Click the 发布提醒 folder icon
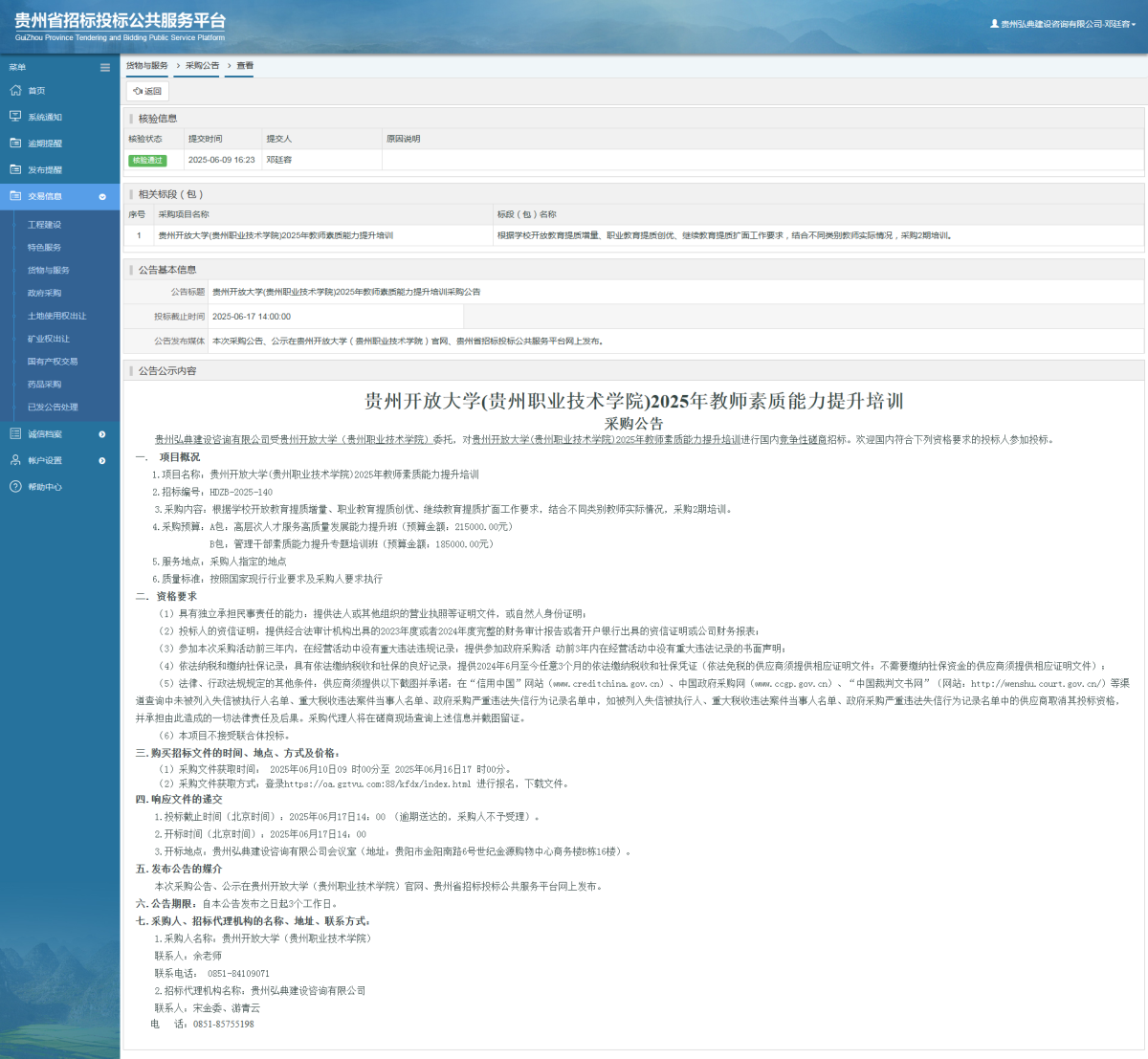This screenshot has width=1148, height=1059. 15,169
